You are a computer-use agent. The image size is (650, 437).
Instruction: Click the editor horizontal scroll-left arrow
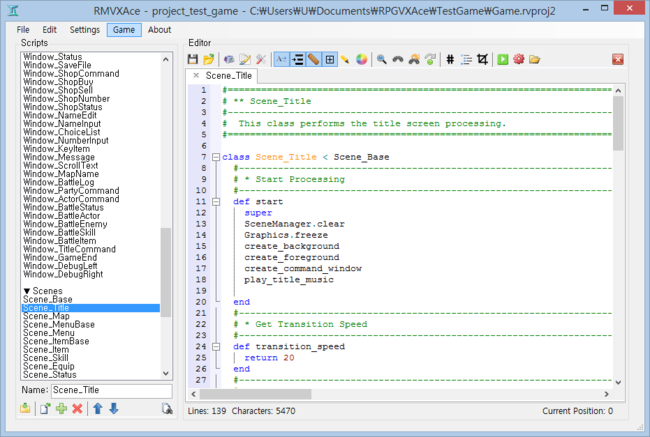[x=193, y=394]
